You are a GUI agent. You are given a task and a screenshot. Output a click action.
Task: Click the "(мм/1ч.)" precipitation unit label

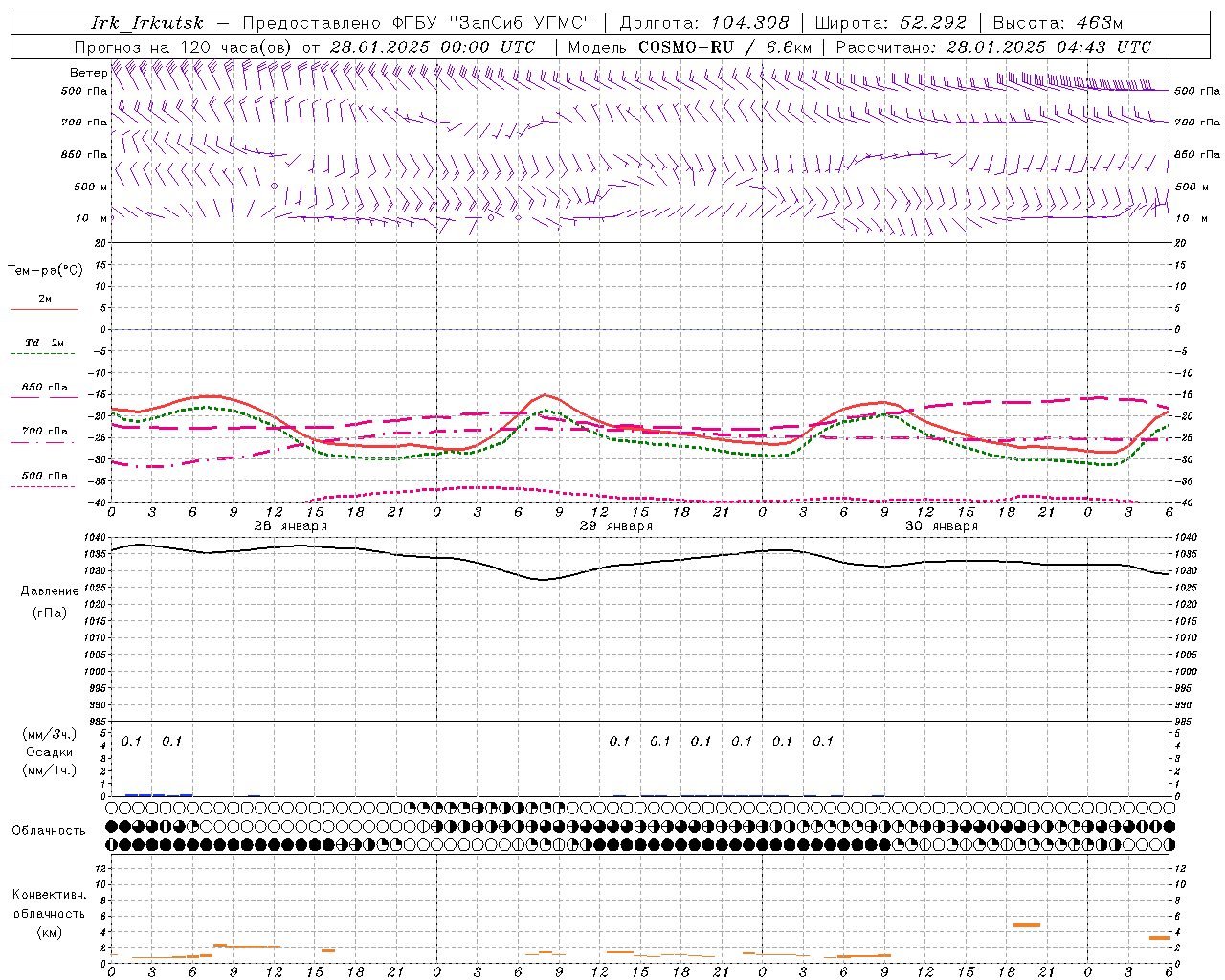(50, 770)
